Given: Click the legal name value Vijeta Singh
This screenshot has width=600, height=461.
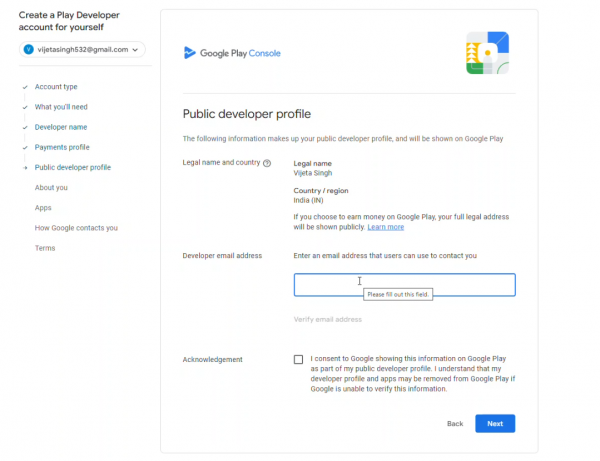Looking at the screenshot, I should click(313, 173).
